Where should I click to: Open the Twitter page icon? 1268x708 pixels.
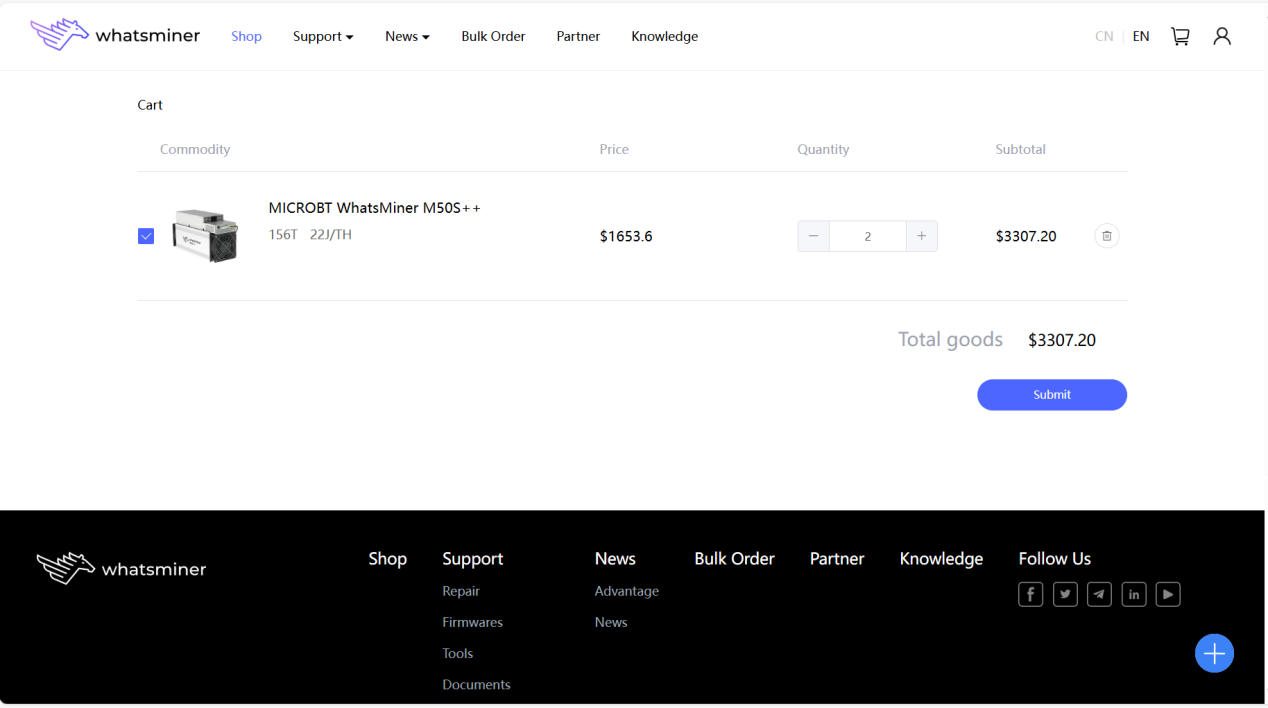pyautogui.click(x=1065, y=595)
